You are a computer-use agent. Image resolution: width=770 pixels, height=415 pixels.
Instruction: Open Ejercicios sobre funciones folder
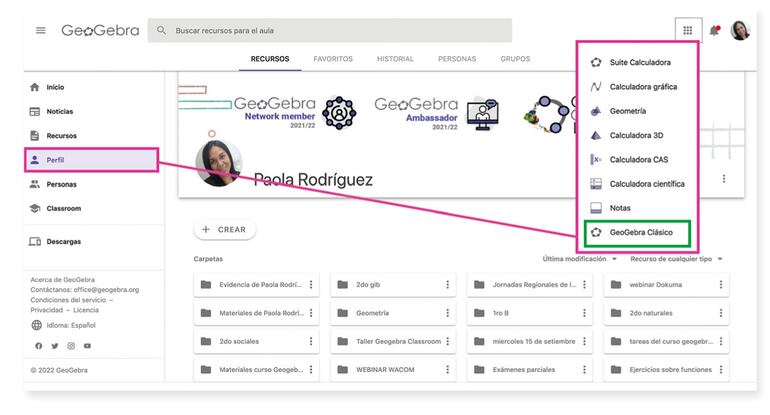(666, 369)
